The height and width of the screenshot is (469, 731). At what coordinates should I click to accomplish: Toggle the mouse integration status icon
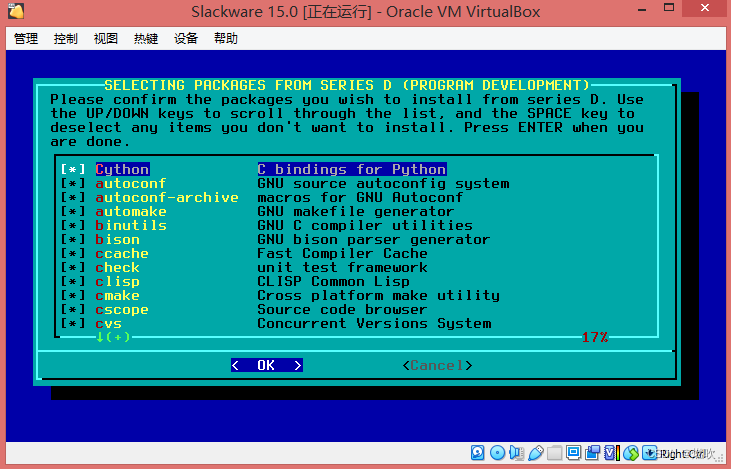pyautogui.click(x=631, y=452)
